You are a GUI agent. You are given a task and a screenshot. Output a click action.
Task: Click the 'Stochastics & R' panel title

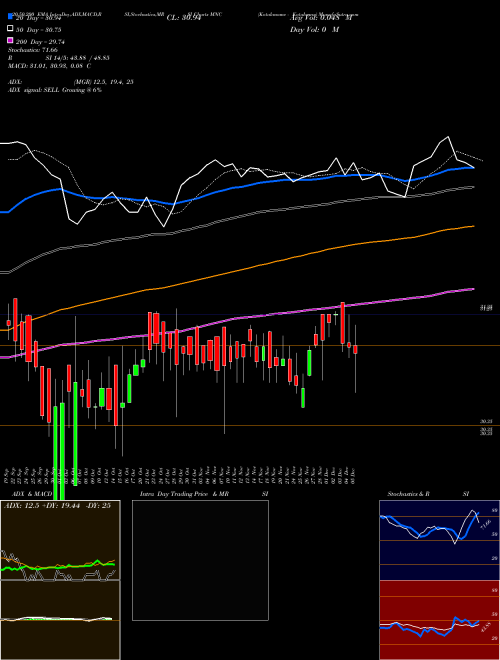point(409,494)
